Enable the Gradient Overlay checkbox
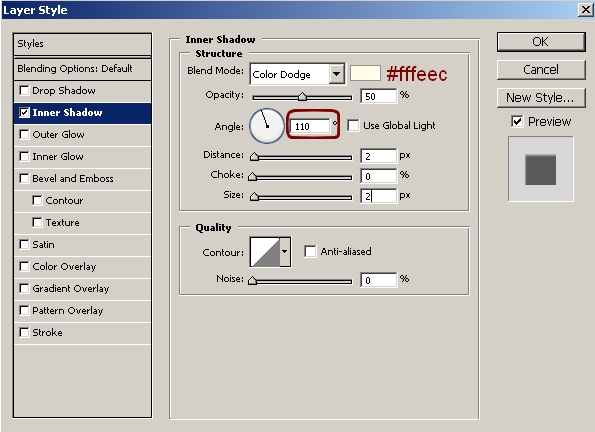Image resolution: width=595 pixels, height=432 pixels. coord(24,288)
